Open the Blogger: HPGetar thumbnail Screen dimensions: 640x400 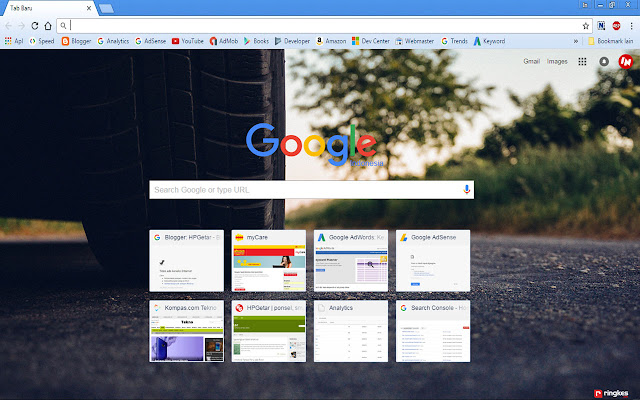point(187,260)
